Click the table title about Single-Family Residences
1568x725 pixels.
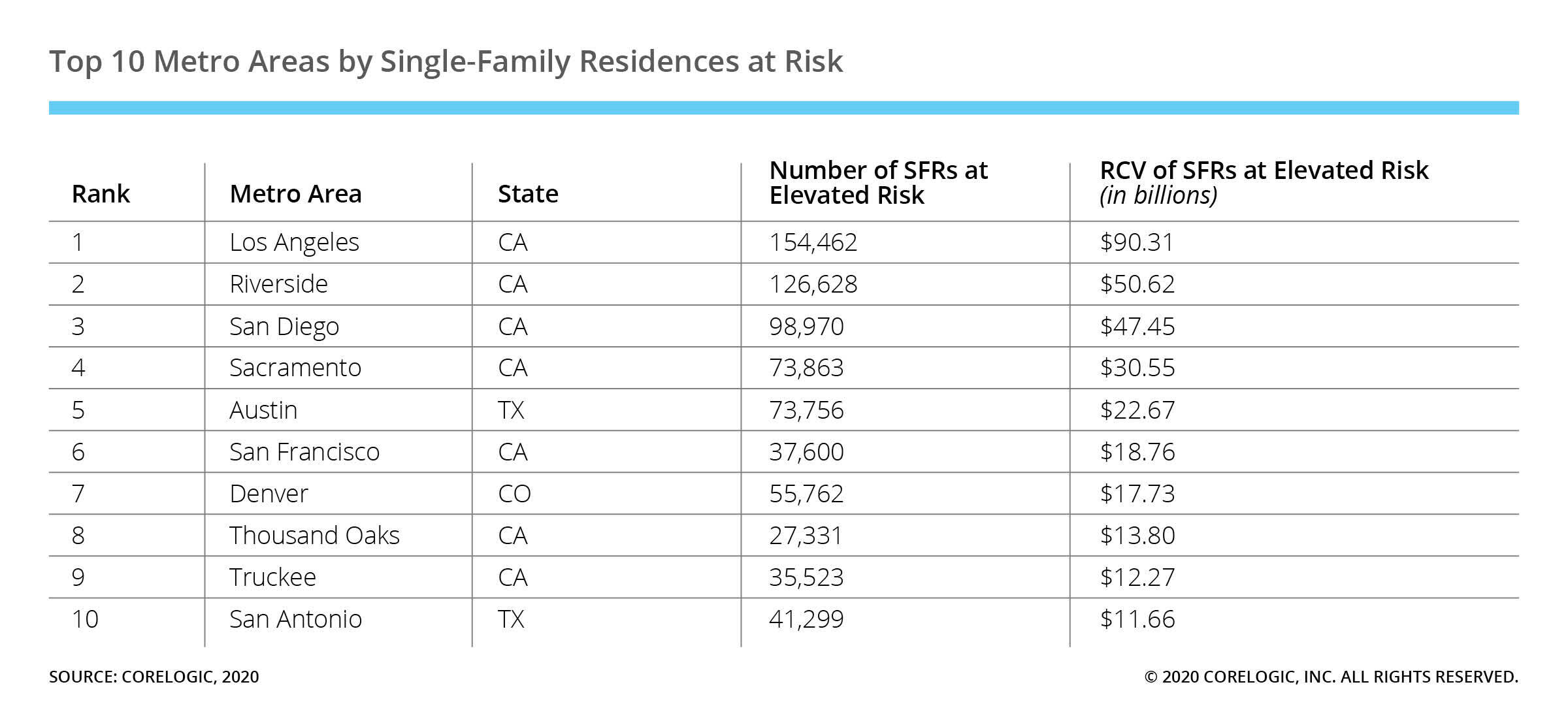coord(446,62)
